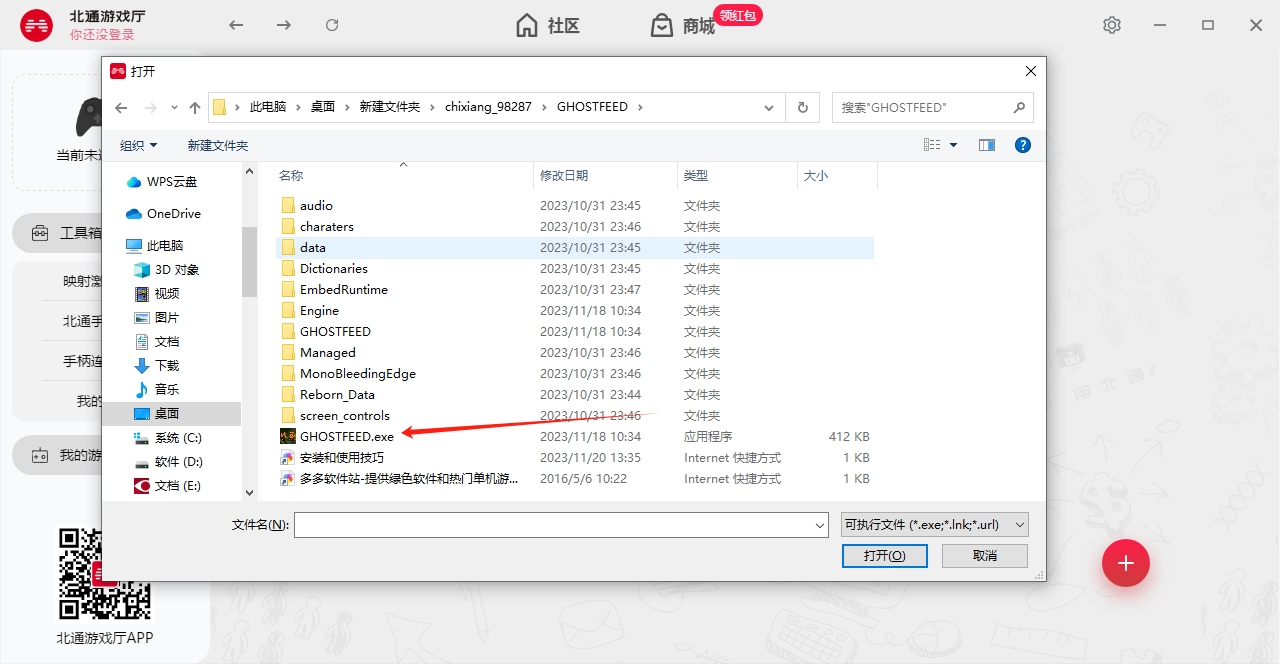Click the 取消 cancel button
The height and width of the screenshot is (664, 1280).
point(984,555)
